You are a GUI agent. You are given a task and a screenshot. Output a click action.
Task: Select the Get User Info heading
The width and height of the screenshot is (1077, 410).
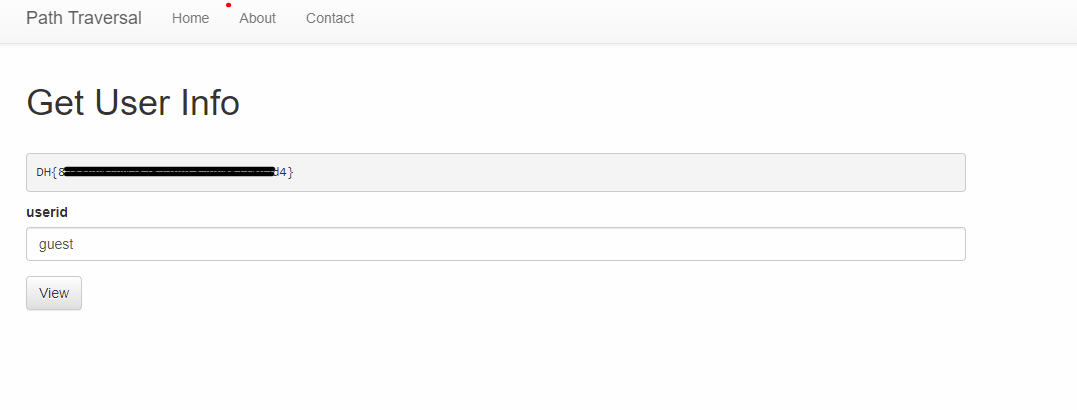(x=133, y=103)
